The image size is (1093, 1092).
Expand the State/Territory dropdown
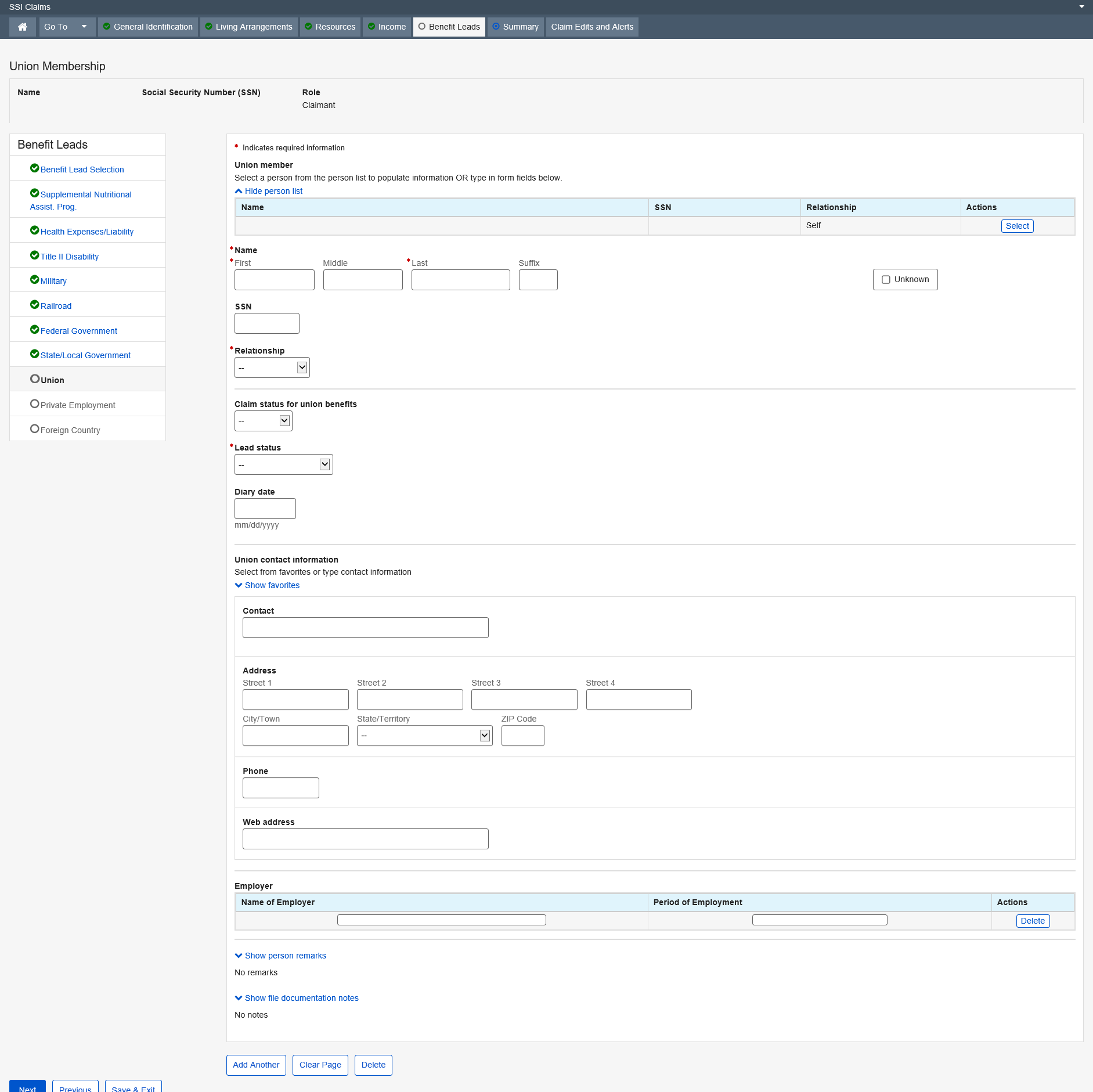click(x=424, y=736)
